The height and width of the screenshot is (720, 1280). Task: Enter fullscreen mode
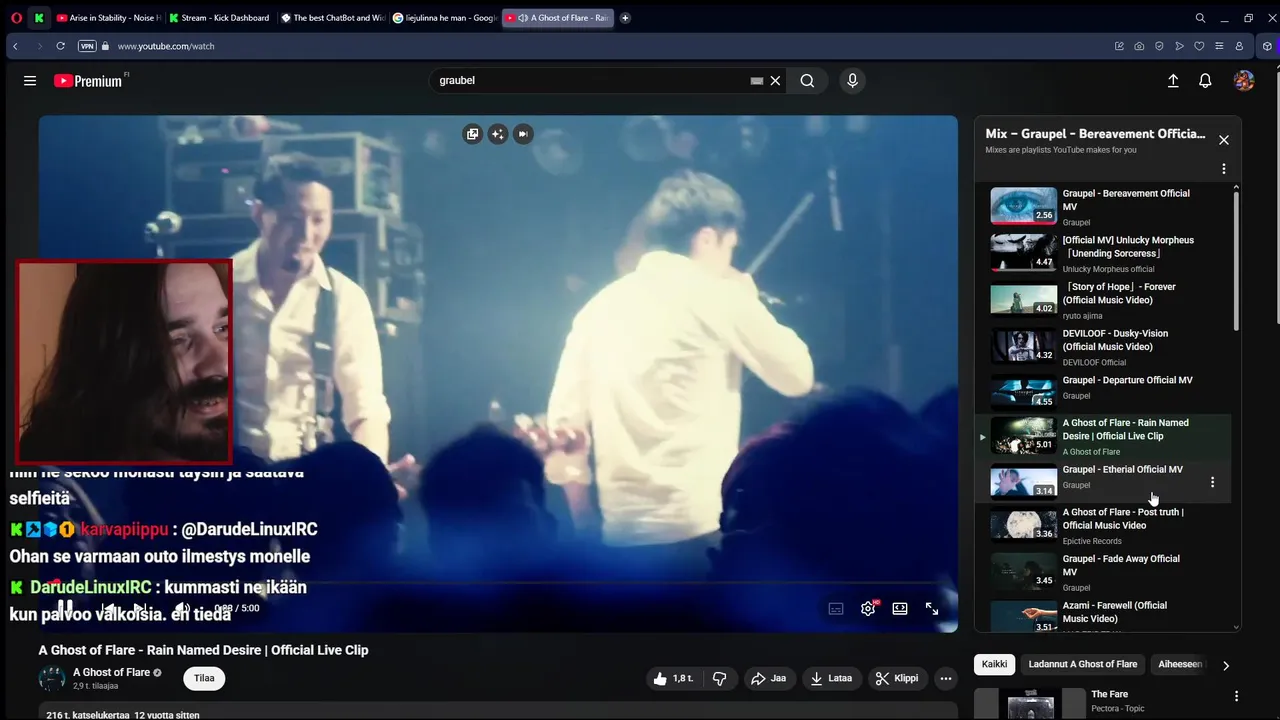(x=931, y=608)
